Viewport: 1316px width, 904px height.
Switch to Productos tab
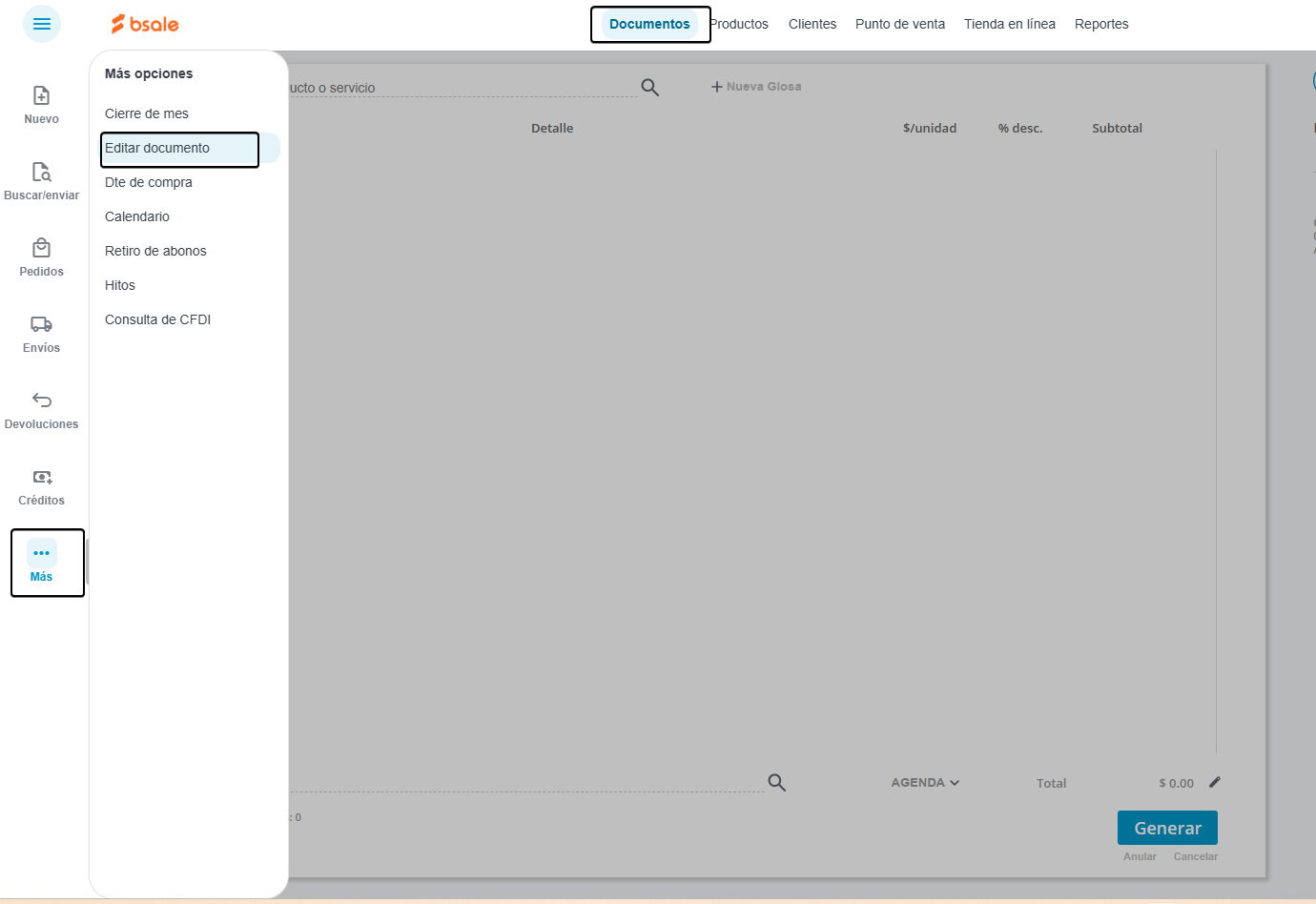pos(739,24)
